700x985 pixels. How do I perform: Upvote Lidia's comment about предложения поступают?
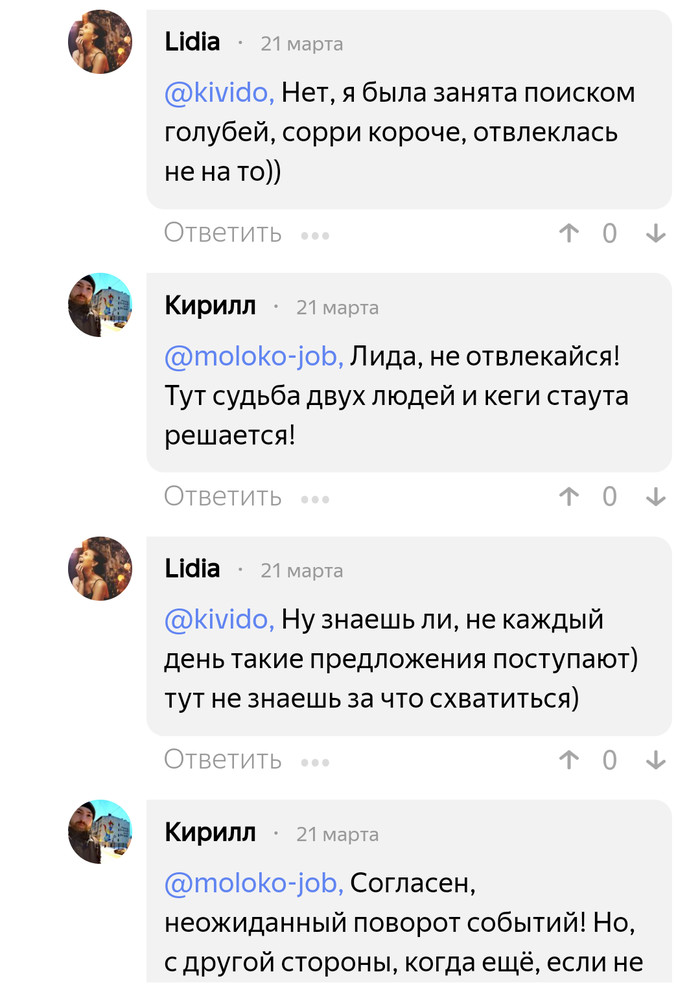569,760
